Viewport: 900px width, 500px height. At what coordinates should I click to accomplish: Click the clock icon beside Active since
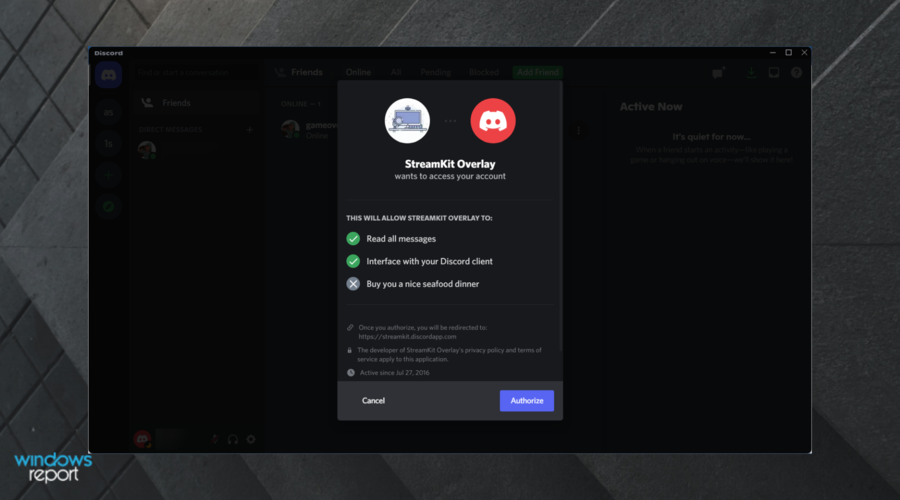pos(351,373)
